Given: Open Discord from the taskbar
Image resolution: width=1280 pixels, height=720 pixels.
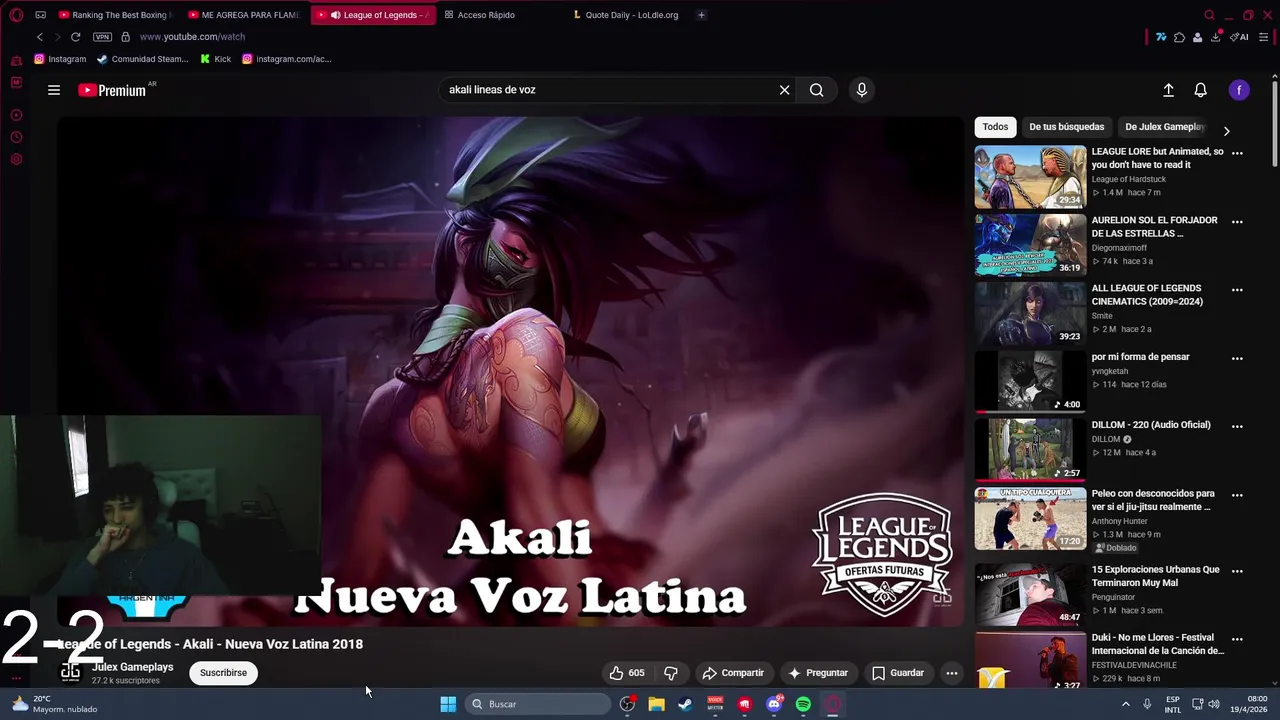Looking at the screenshot, I should point(774,704).
